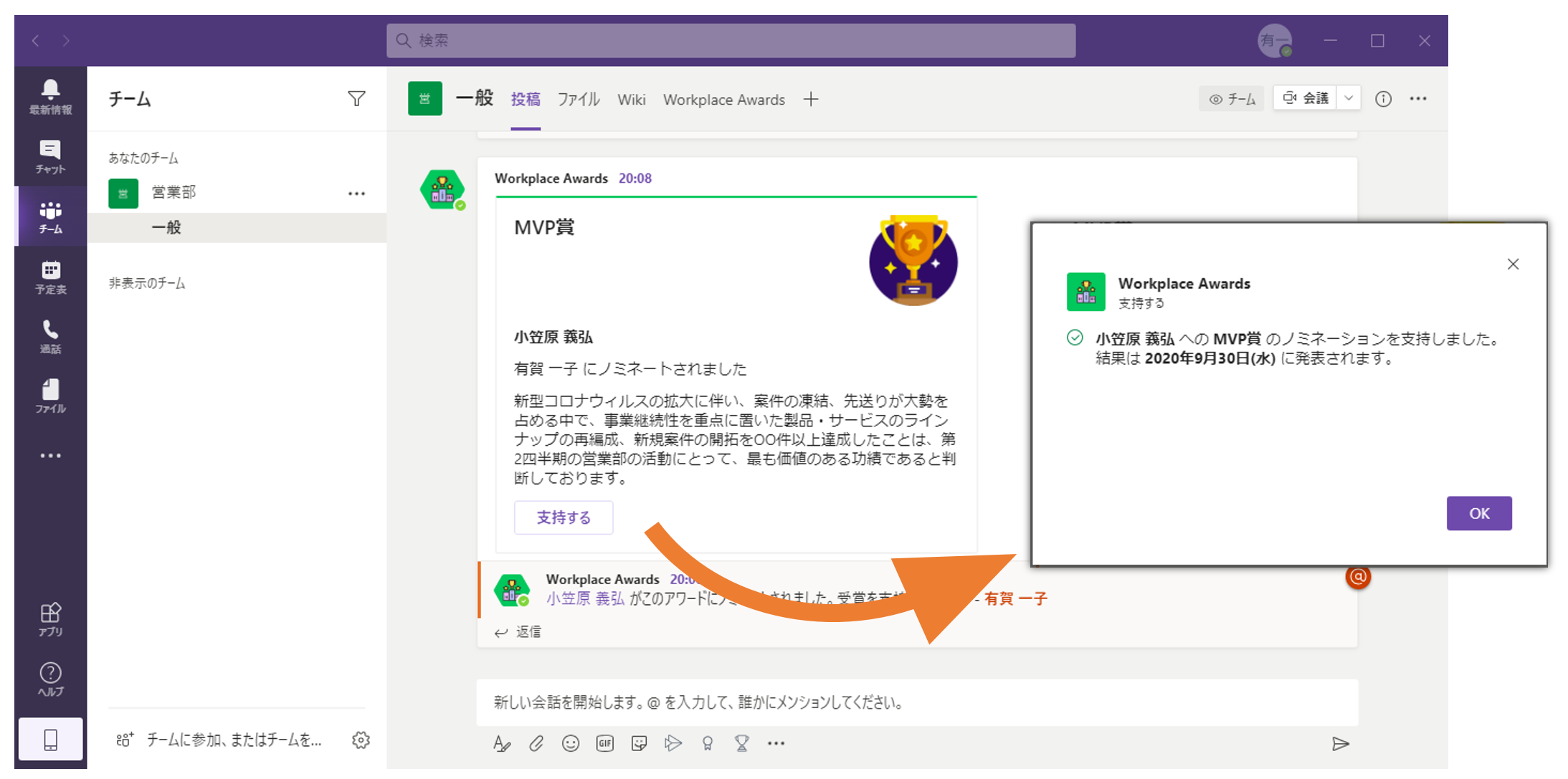Open the emoji picker icon
The height and width of the screenshot is (779, 1568).
tap(571, 743)
